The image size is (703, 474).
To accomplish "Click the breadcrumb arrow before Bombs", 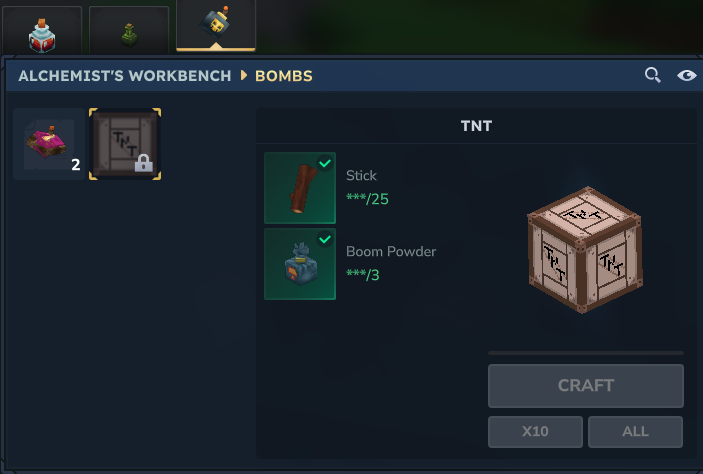I will coord(243,75).
